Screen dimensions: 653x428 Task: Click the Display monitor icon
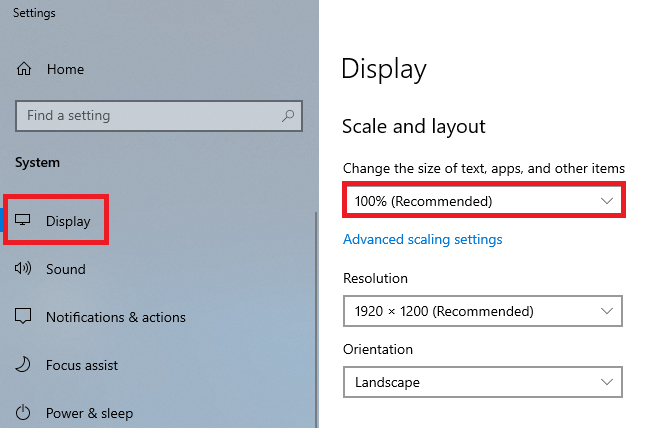pos(22,219)
